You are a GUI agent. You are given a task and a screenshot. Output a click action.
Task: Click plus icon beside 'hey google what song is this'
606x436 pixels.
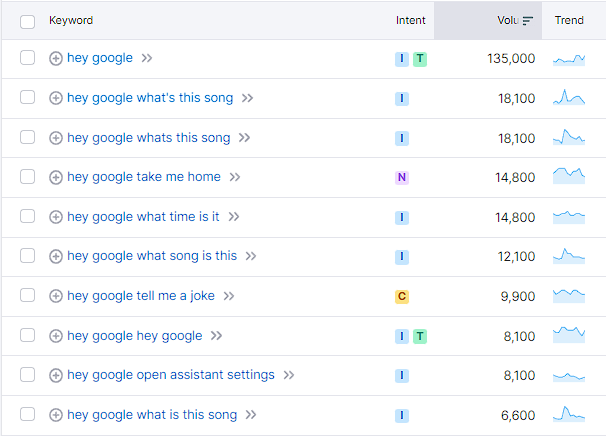[x=56, y=256]
